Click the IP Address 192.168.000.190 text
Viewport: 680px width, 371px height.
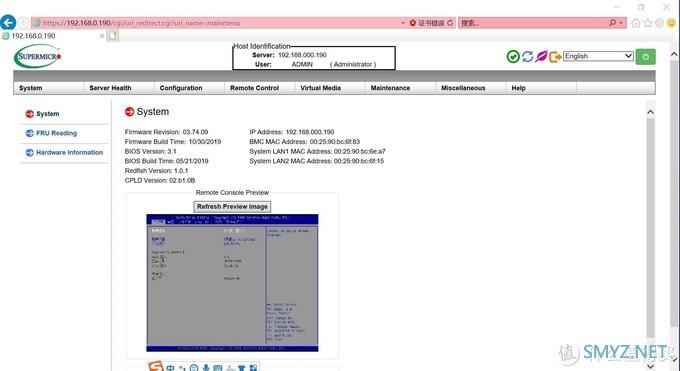(291, 132)
